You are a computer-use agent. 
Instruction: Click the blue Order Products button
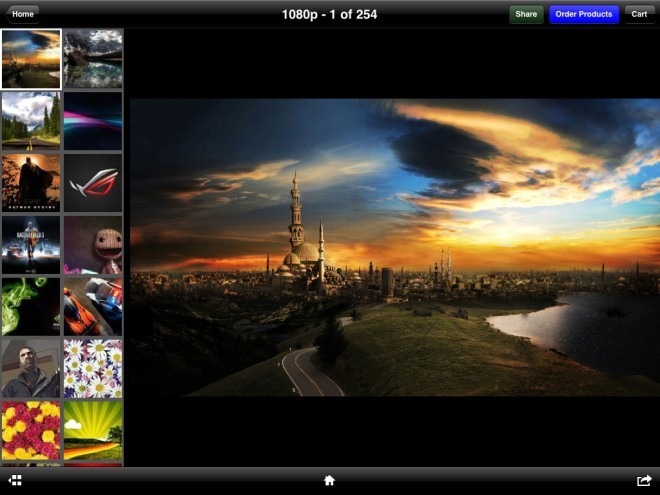point(584,14)
